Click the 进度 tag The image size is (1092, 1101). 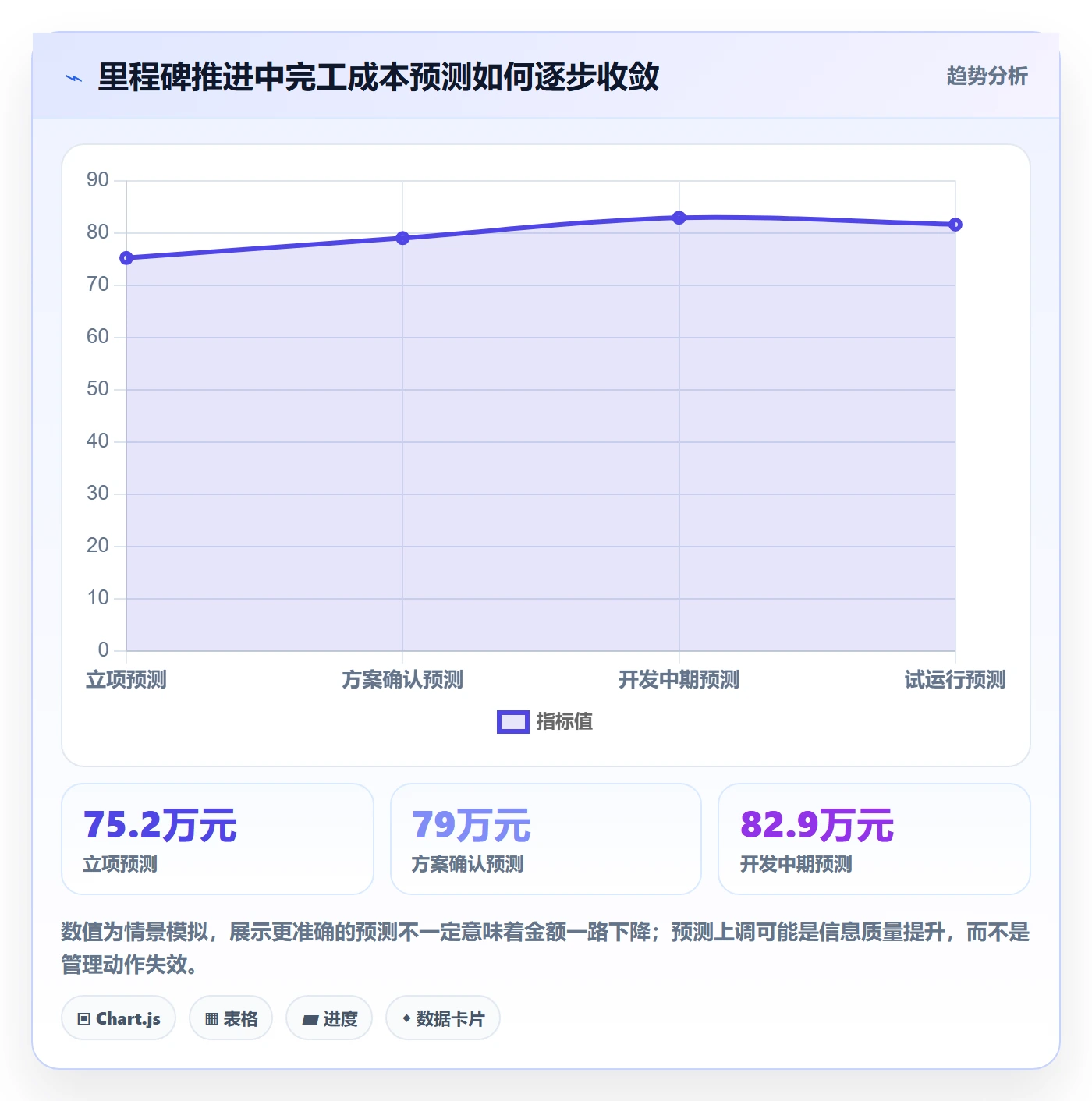pyautogui.click(x=329, y=1018)
